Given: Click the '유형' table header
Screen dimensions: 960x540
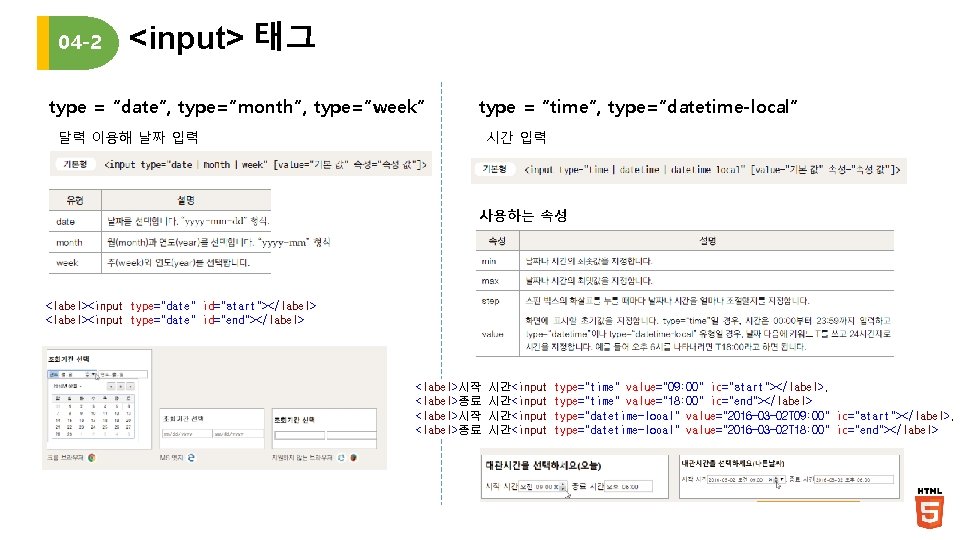Looking at the screenshot, I should 75,200.
